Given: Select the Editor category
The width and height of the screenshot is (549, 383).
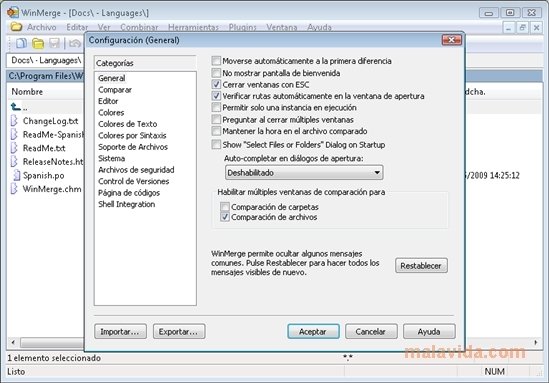Looking at the screenshot, I should click(108, 101).
